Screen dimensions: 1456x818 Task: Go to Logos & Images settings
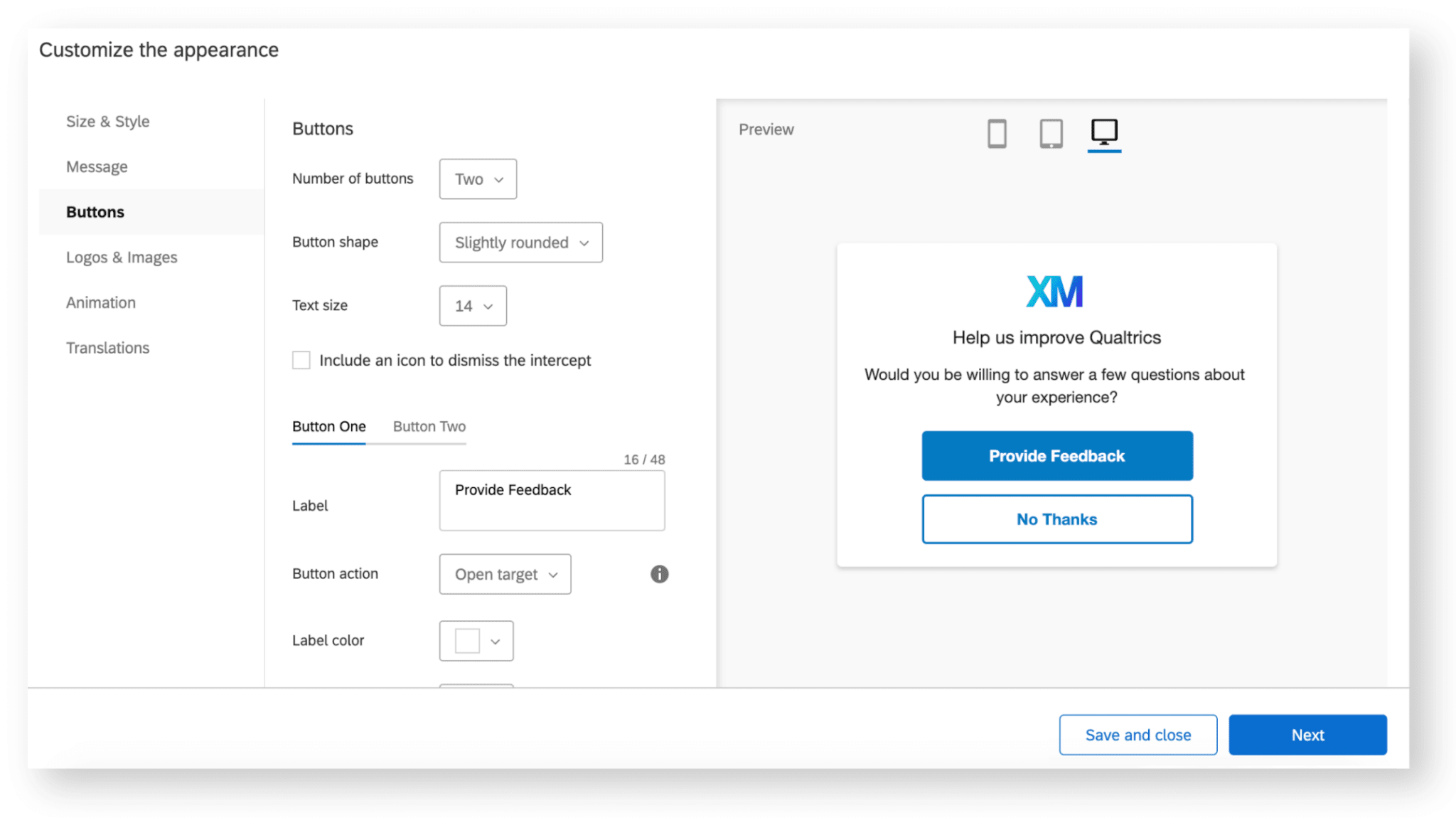(122, 257)
